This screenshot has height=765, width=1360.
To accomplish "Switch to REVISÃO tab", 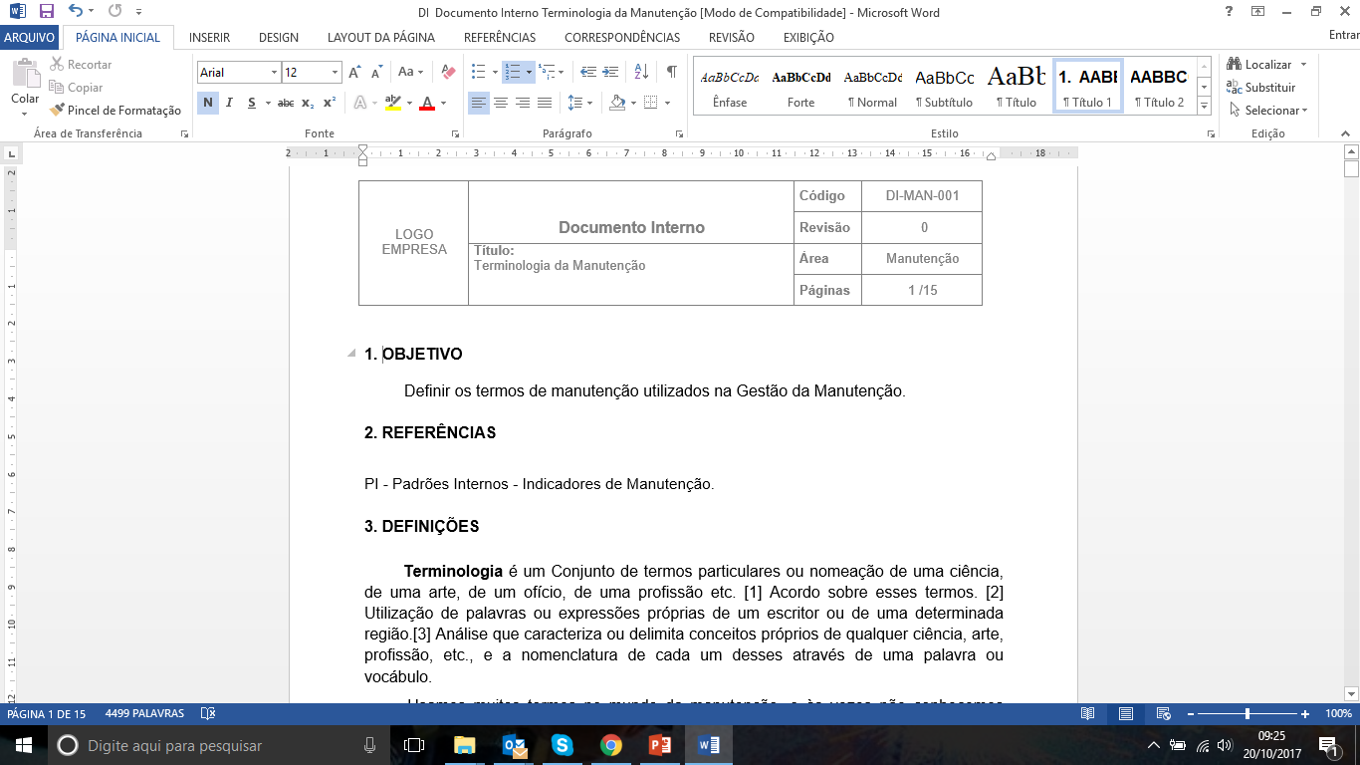I will click(x=731, y=37).
